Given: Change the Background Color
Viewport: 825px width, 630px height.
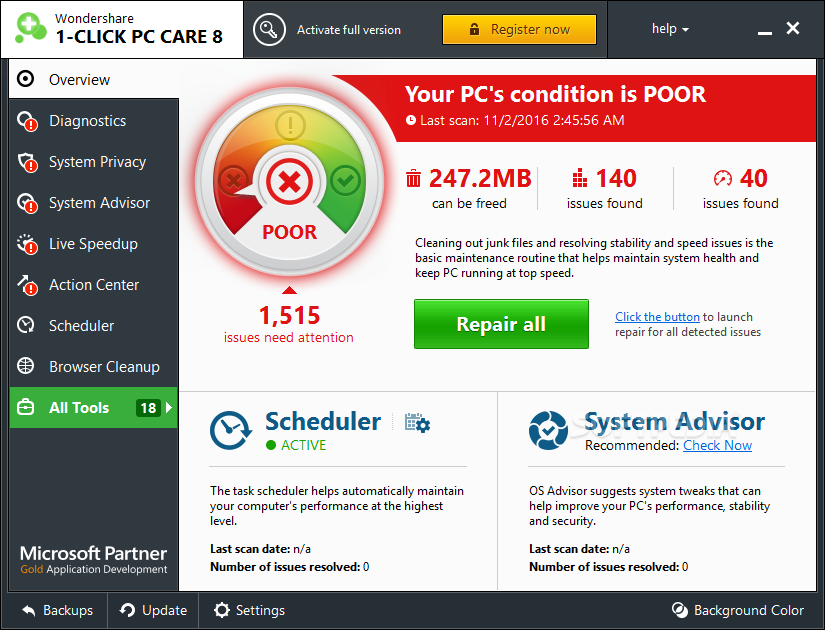Looking at the screenshot, I should 738,611.
